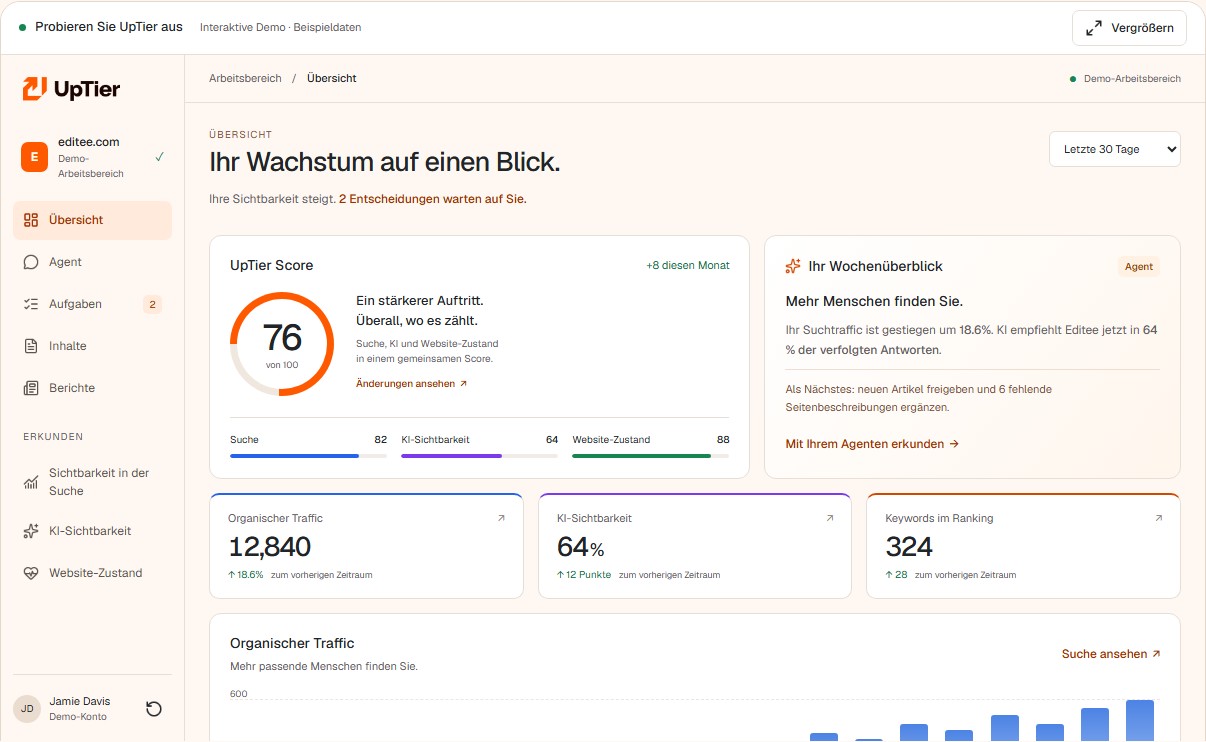Click the reset demo circular arrow icon
This screenshot has width=1206, height=742.
pyautogui.click(x=154, y=709)
